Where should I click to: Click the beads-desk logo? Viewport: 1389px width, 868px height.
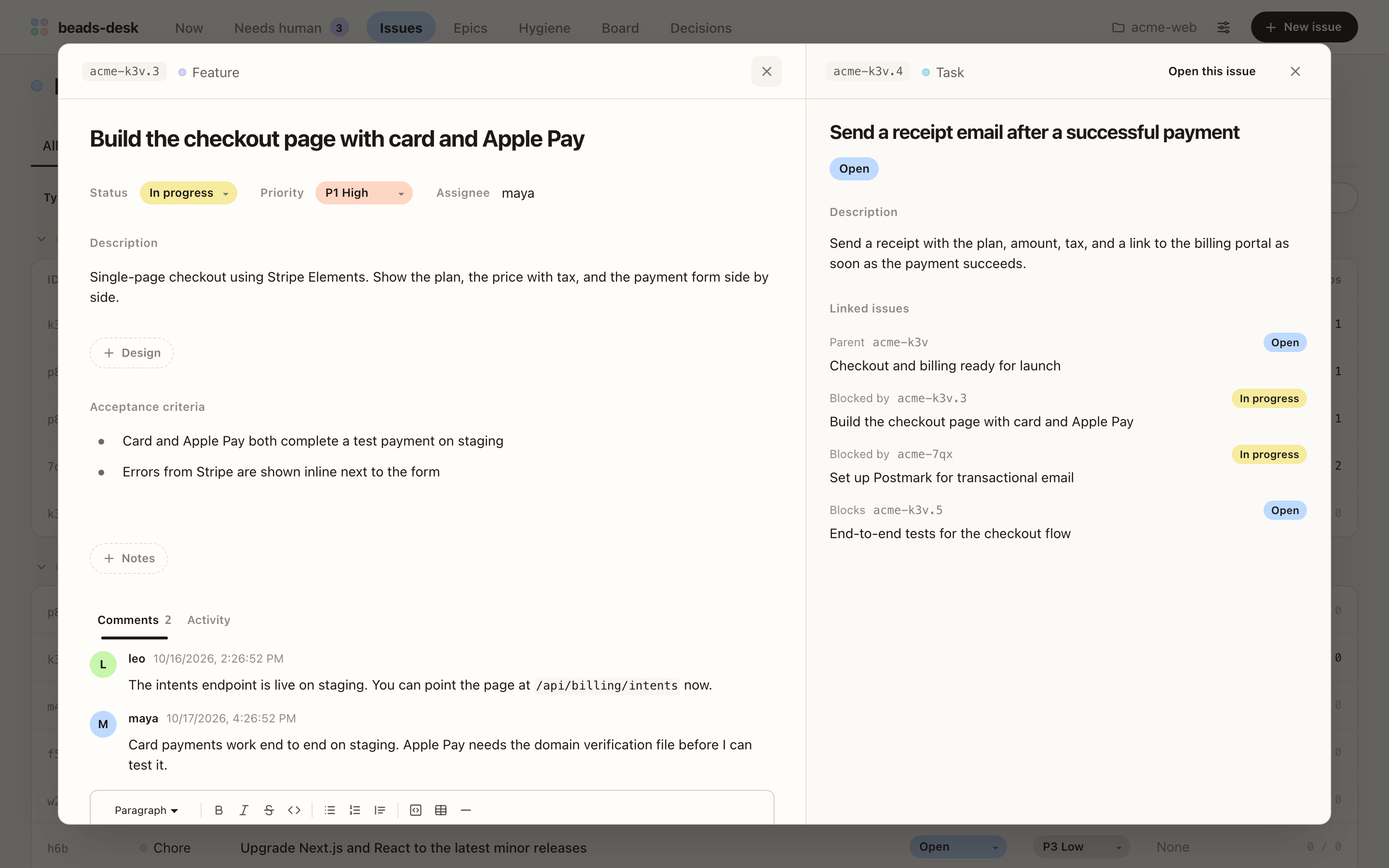(84, 27)
